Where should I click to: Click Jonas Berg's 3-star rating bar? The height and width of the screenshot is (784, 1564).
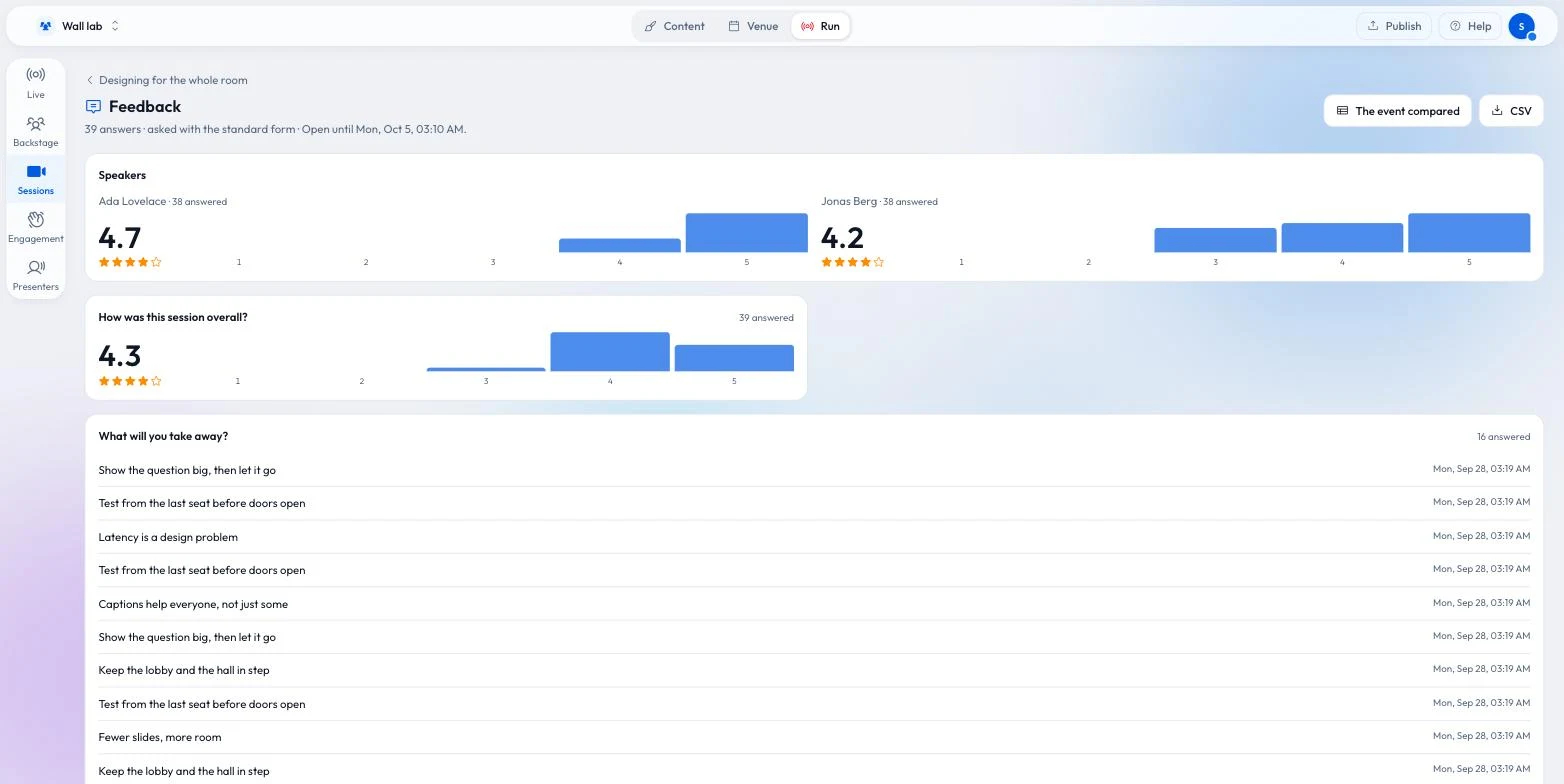click(x=1215, y=240)
